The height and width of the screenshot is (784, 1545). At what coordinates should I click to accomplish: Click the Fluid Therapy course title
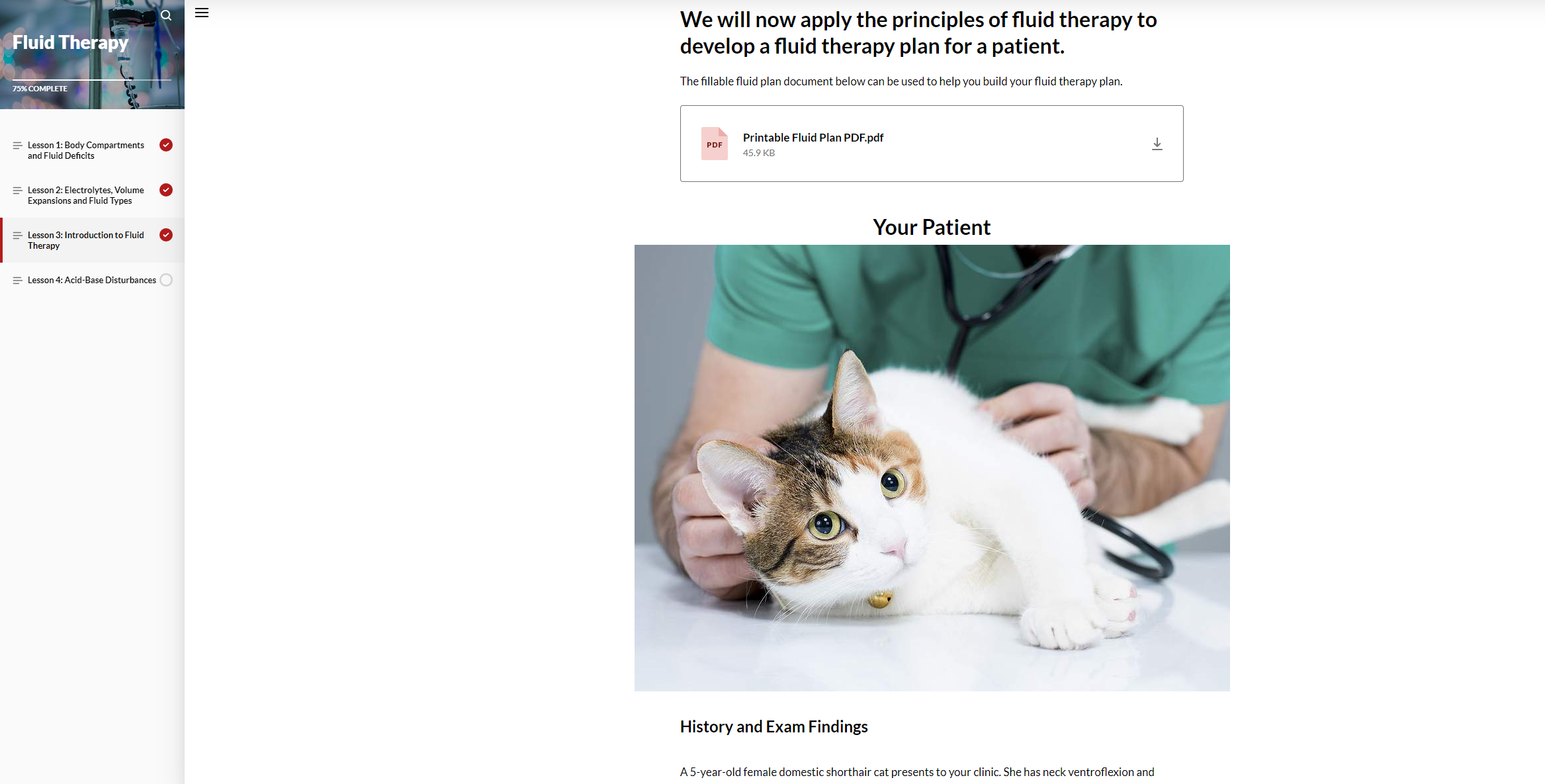pos(70,42)
